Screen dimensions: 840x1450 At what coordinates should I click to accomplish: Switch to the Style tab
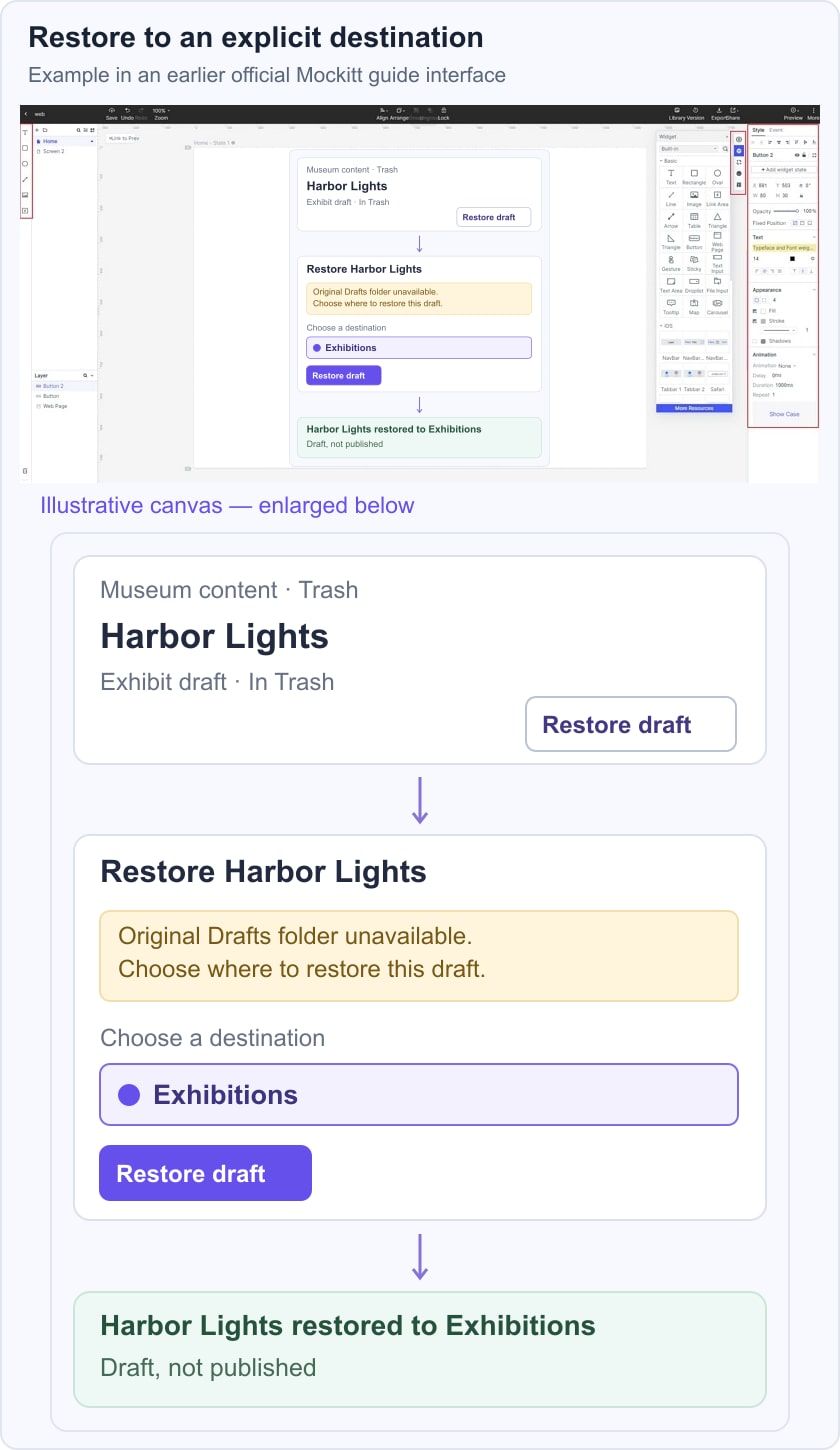[758, 130]
